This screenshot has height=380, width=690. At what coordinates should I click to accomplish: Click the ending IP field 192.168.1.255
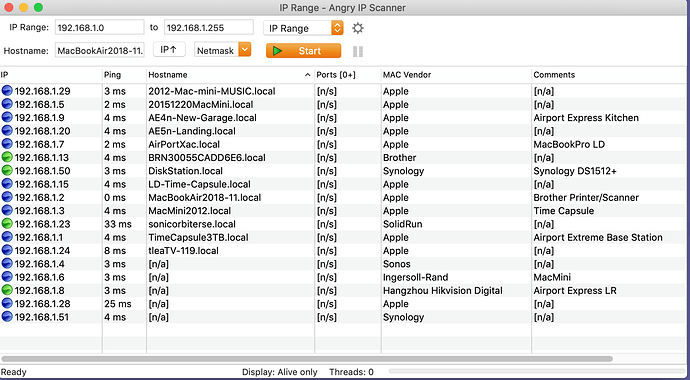[209, 28]
